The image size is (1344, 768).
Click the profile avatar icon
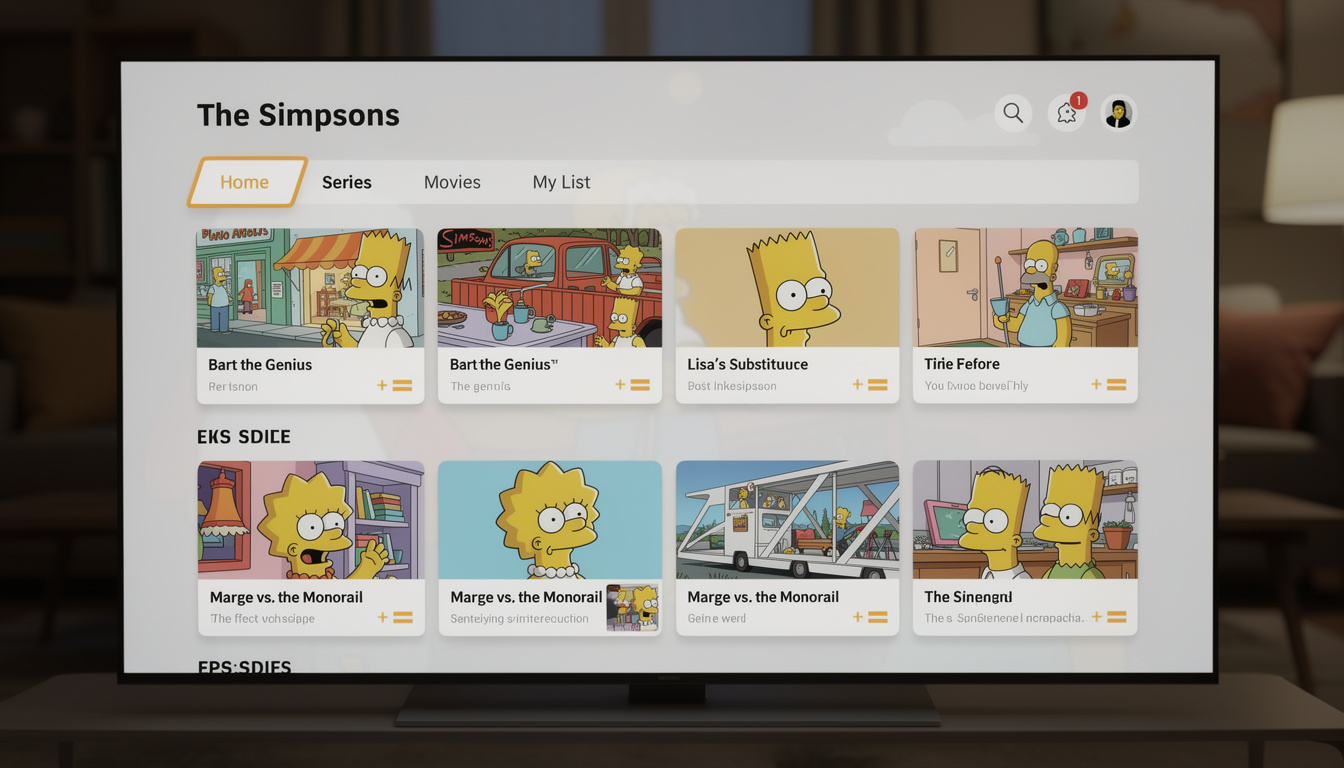point(1118,113)
